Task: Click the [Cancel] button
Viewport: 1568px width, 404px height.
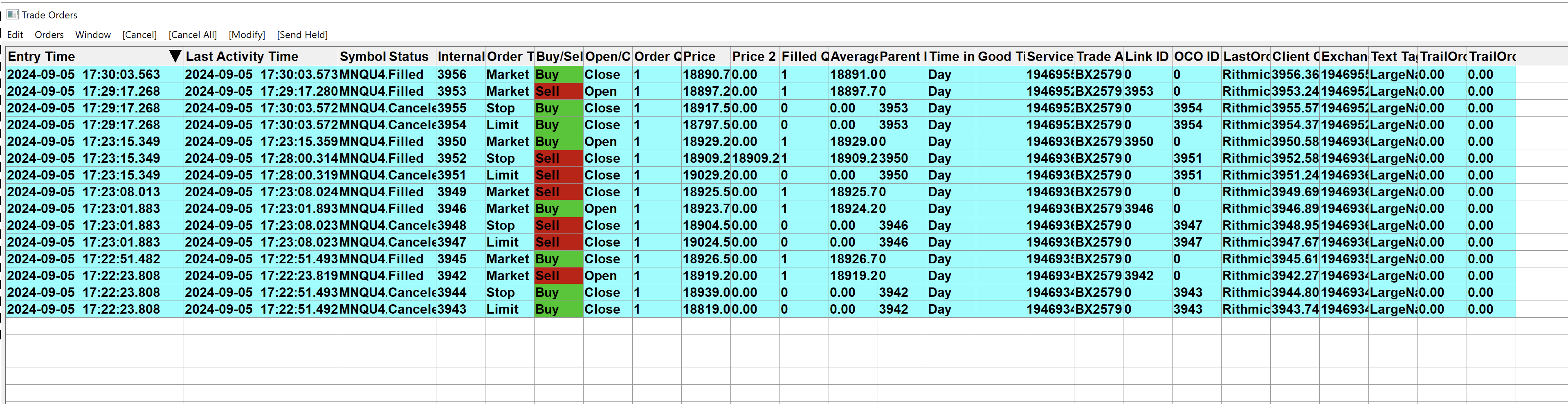Action: coord(139,35)
